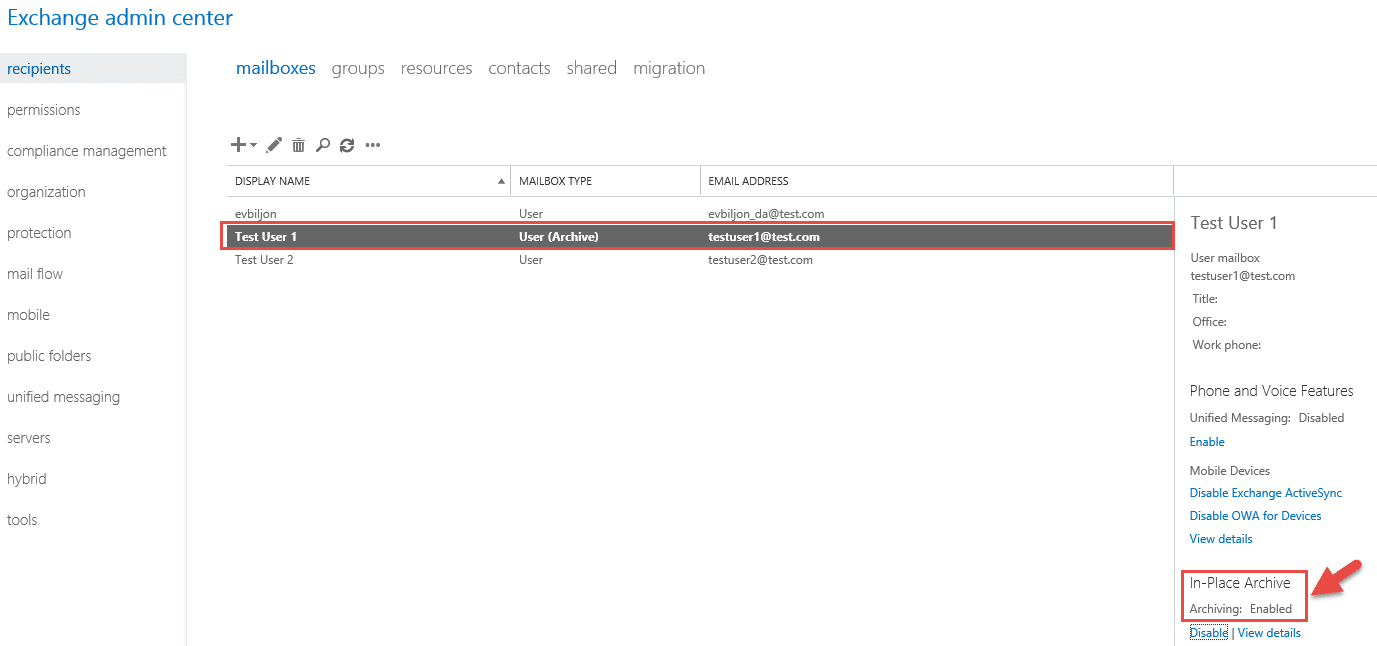
Task: Open View details under Mobile Devices
Action: (1221, 539)
